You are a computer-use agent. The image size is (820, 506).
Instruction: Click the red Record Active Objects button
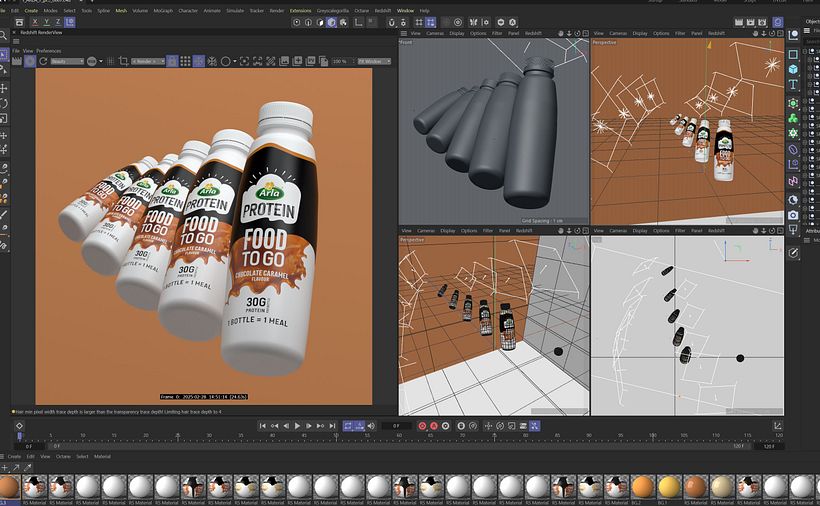pos(422,426)
